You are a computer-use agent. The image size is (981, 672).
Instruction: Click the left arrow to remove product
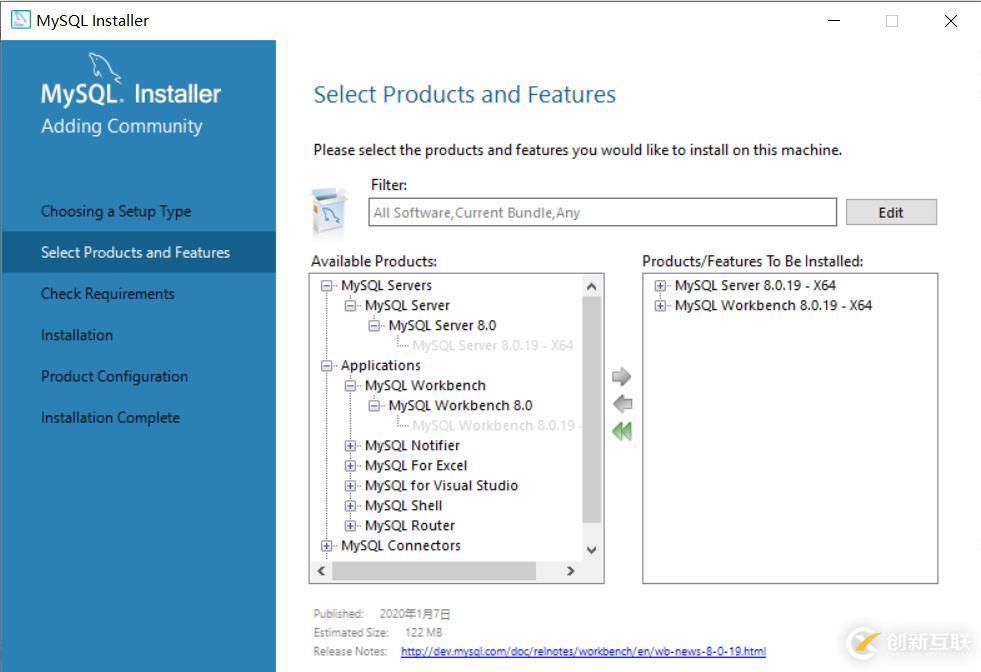(x=623, y=404)
